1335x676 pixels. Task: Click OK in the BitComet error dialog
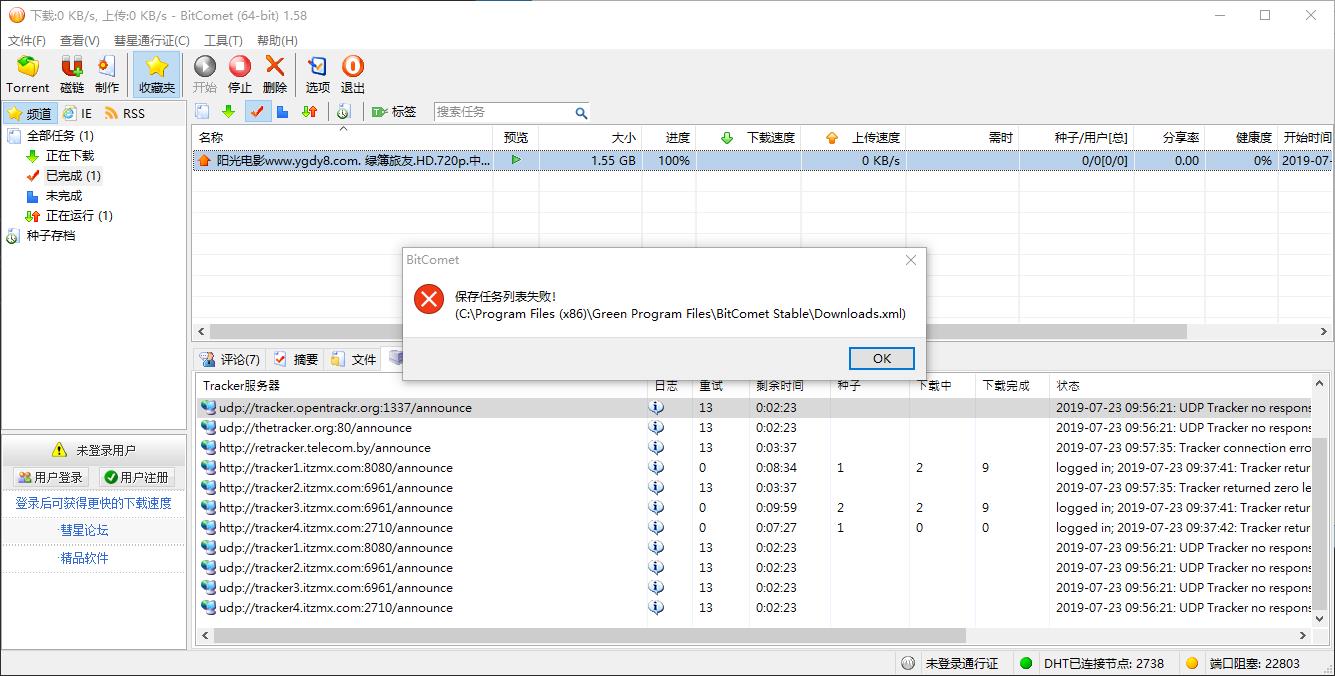click(881, 358)
